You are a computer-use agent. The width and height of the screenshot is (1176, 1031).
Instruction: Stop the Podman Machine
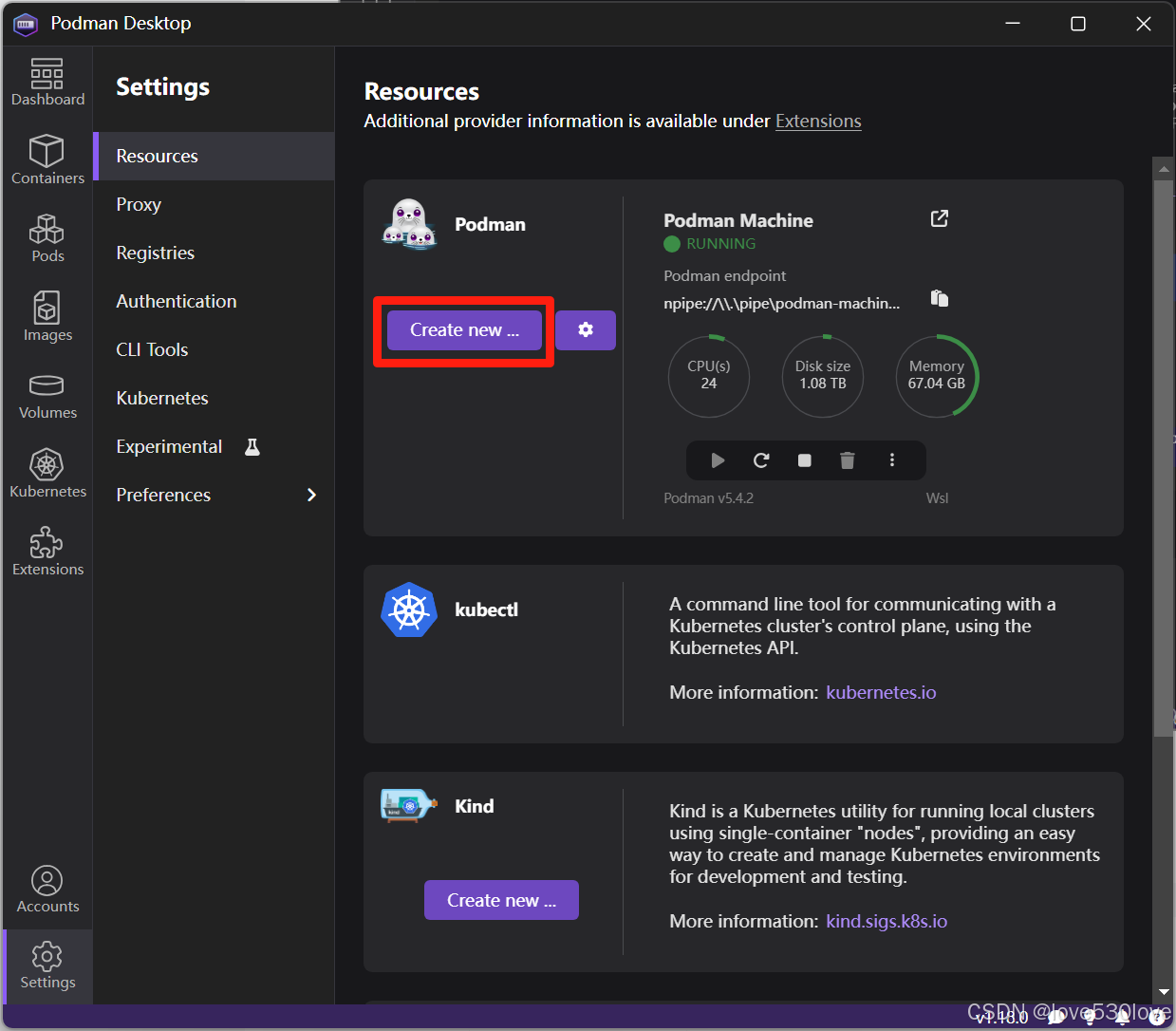click(805, 460)
